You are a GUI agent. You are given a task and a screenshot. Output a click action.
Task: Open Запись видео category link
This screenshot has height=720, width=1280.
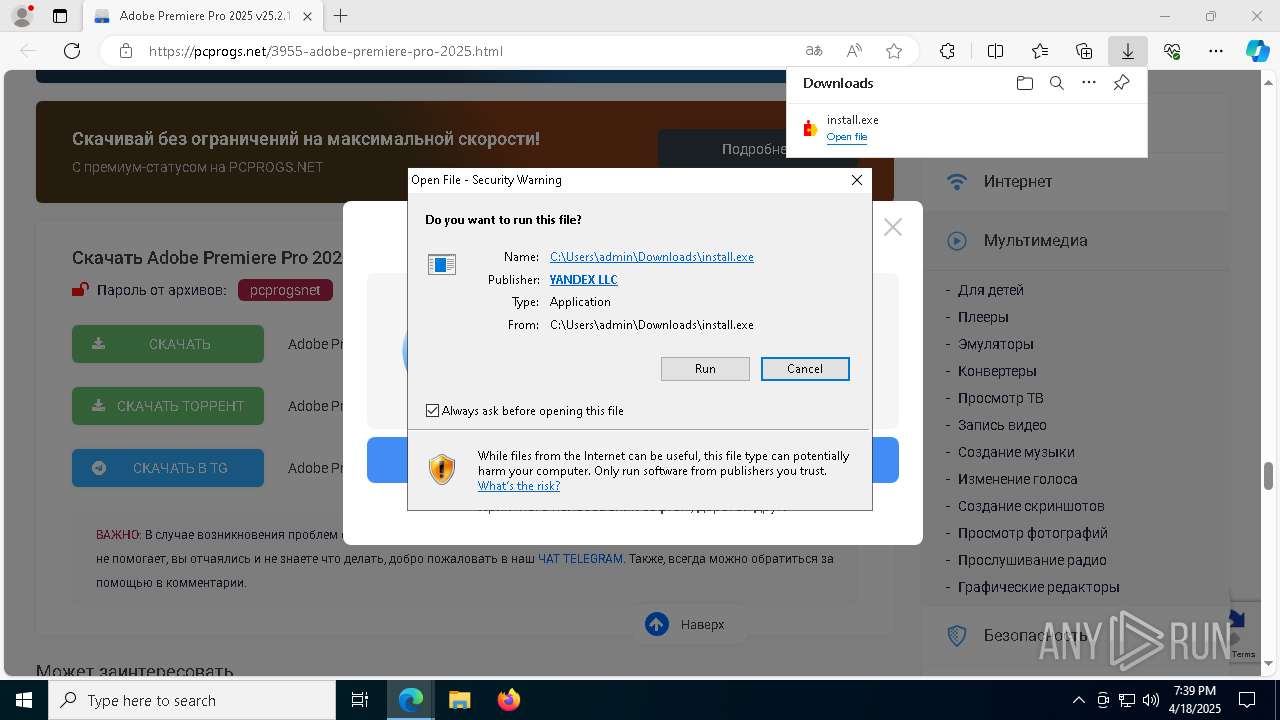(1002, 425)
